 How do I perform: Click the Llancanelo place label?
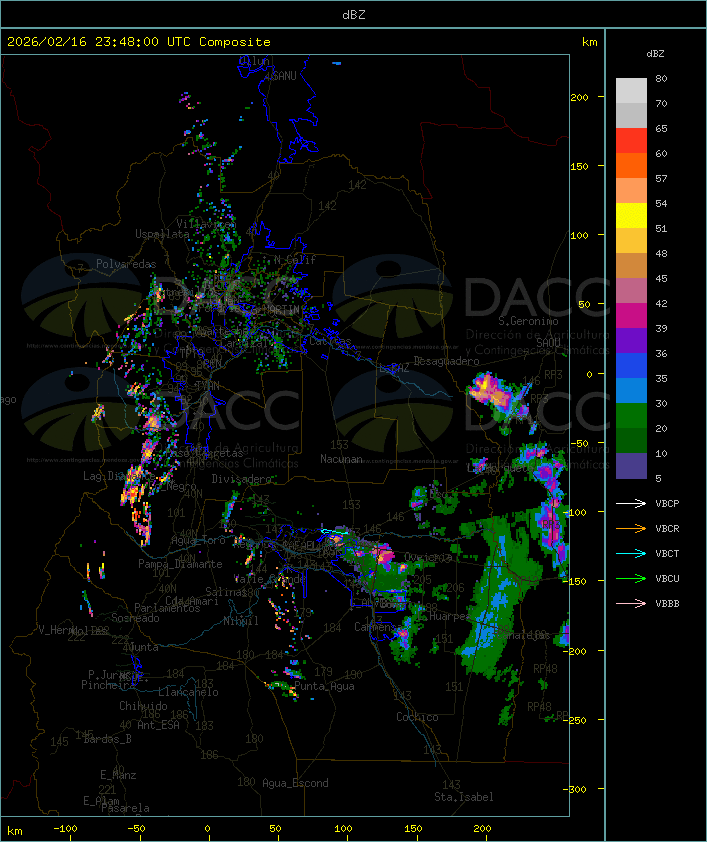[188, 692]
